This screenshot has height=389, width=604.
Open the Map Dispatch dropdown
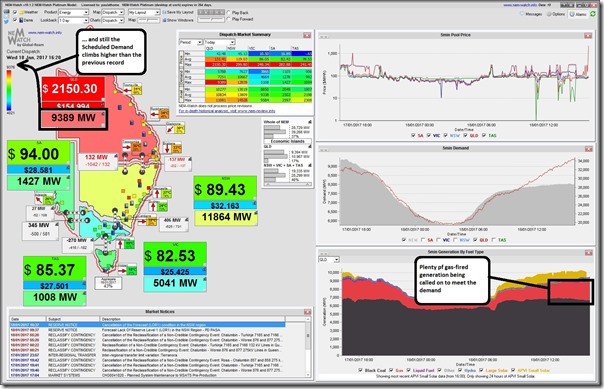coord(112,12)
